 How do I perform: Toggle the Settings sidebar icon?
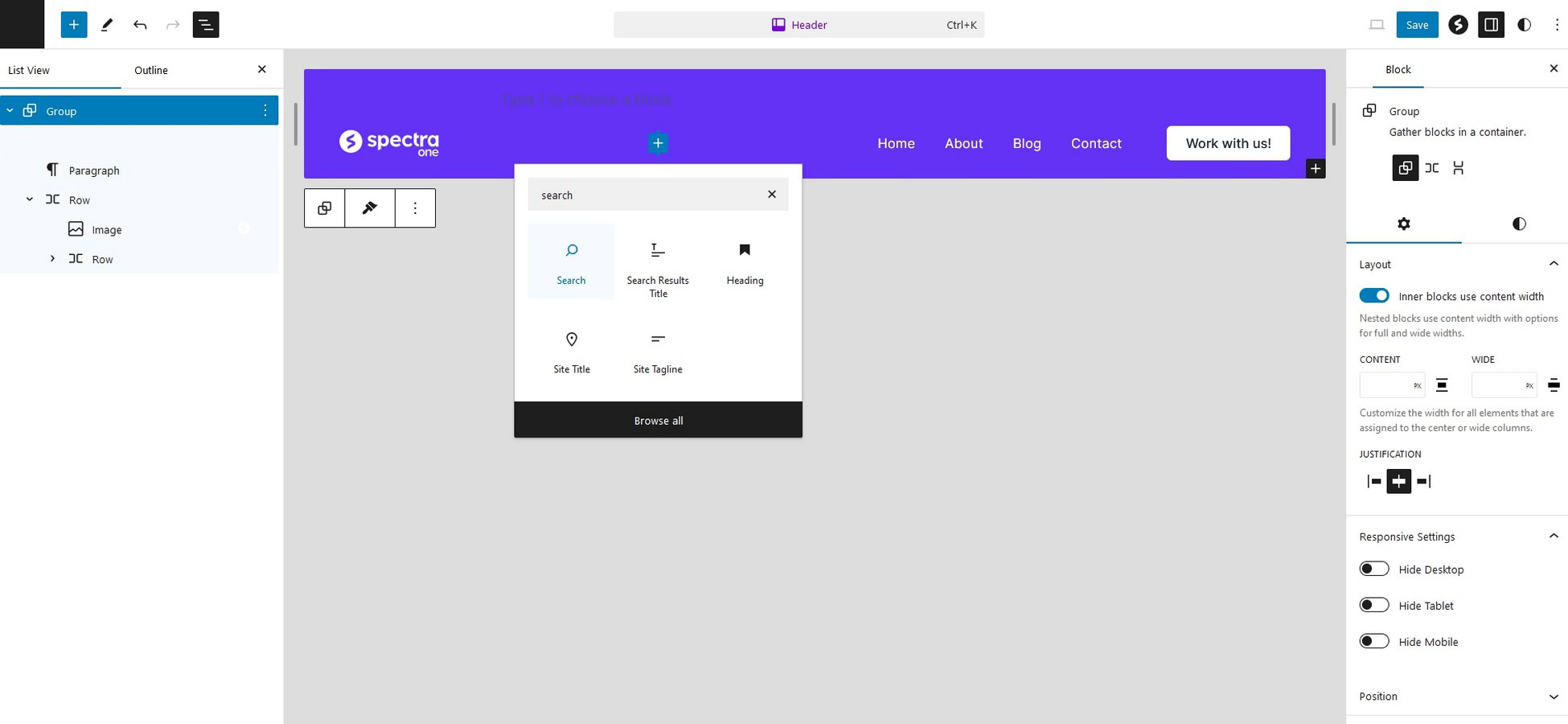(x=1491, y=25)
